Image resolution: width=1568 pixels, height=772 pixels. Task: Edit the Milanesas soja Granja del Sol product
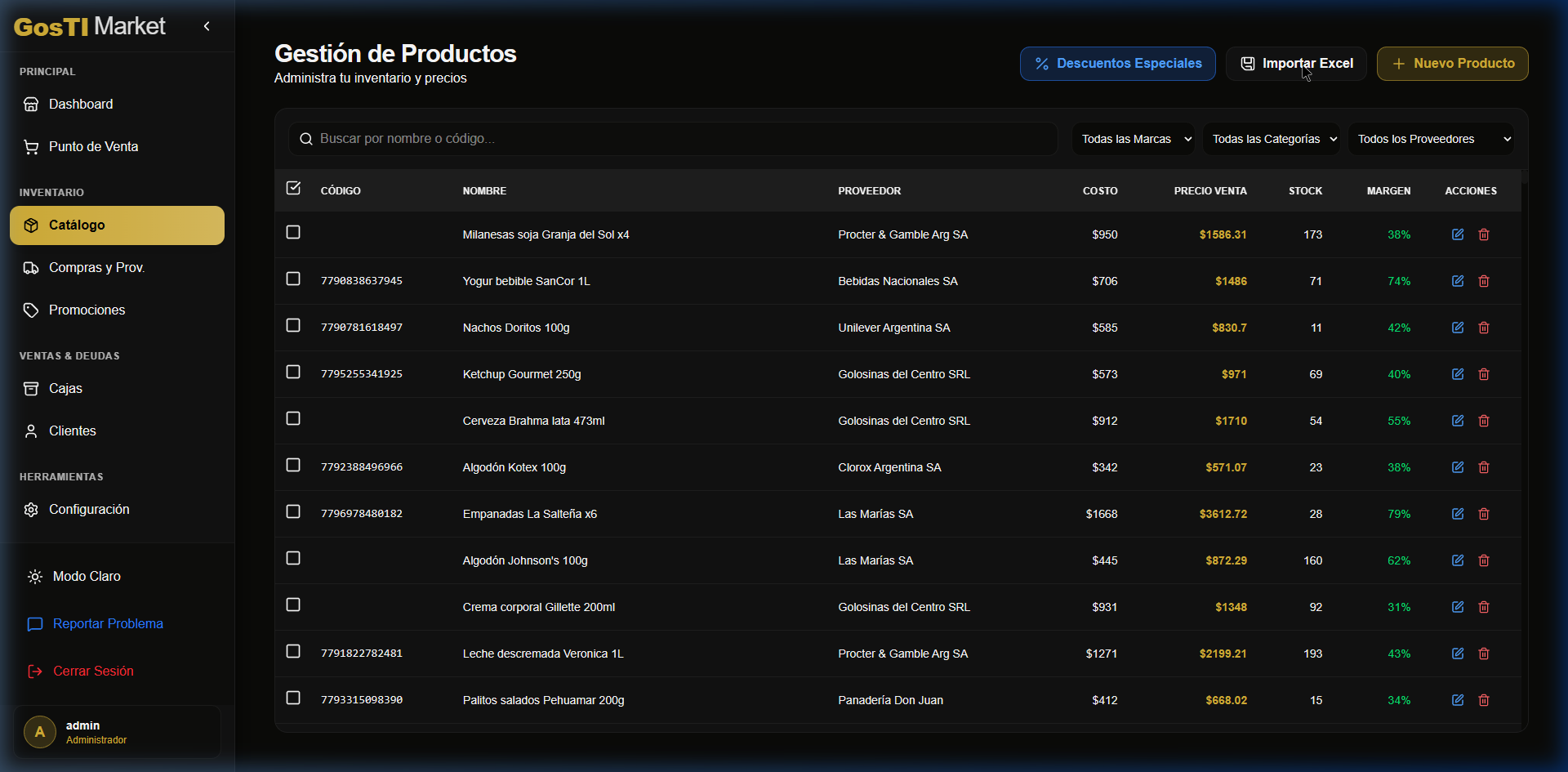tap(1458, 234)
